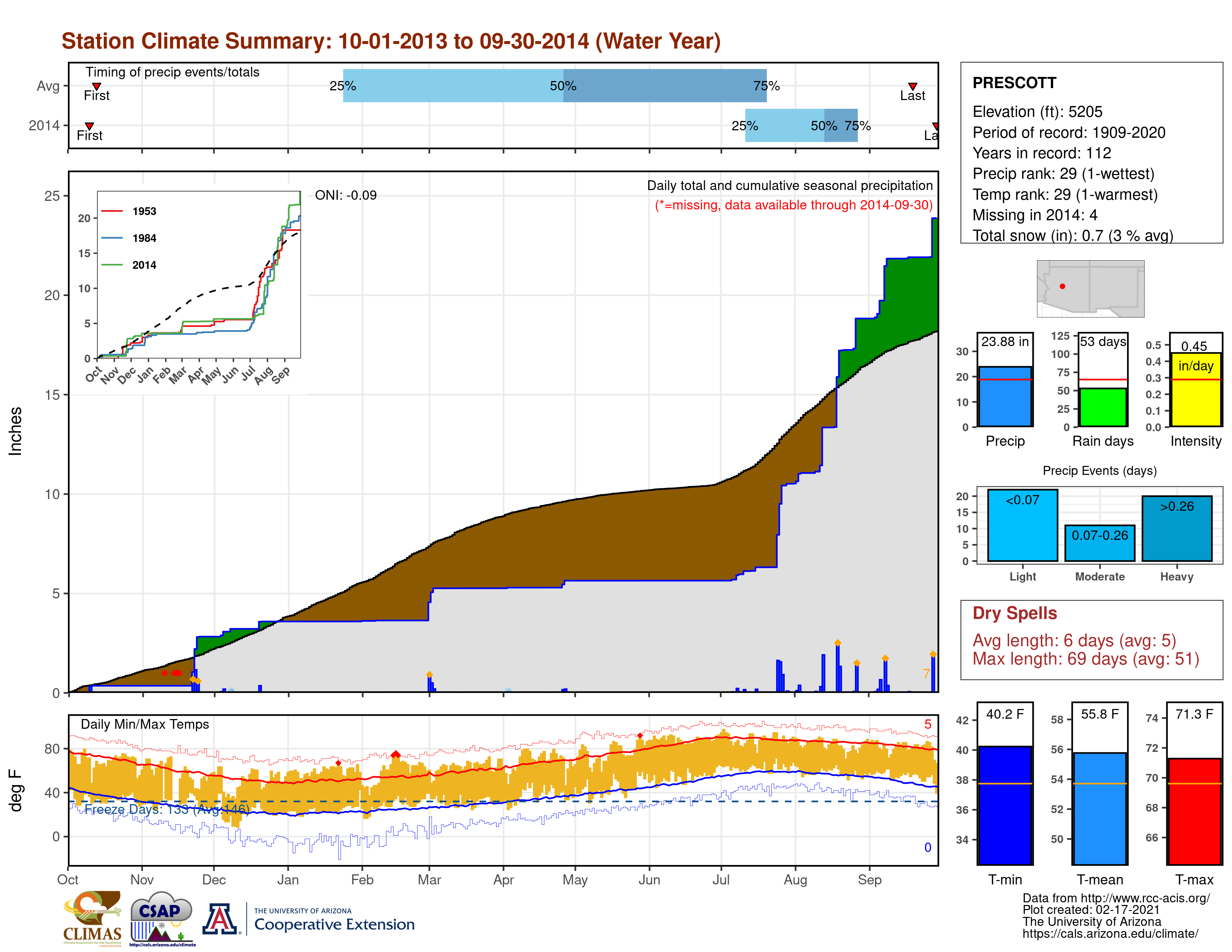Image resolution: width=1232 pixels, height=952 pixels.
Task: Click the 2014 First red triangle marker
Action: coord(89,126)
